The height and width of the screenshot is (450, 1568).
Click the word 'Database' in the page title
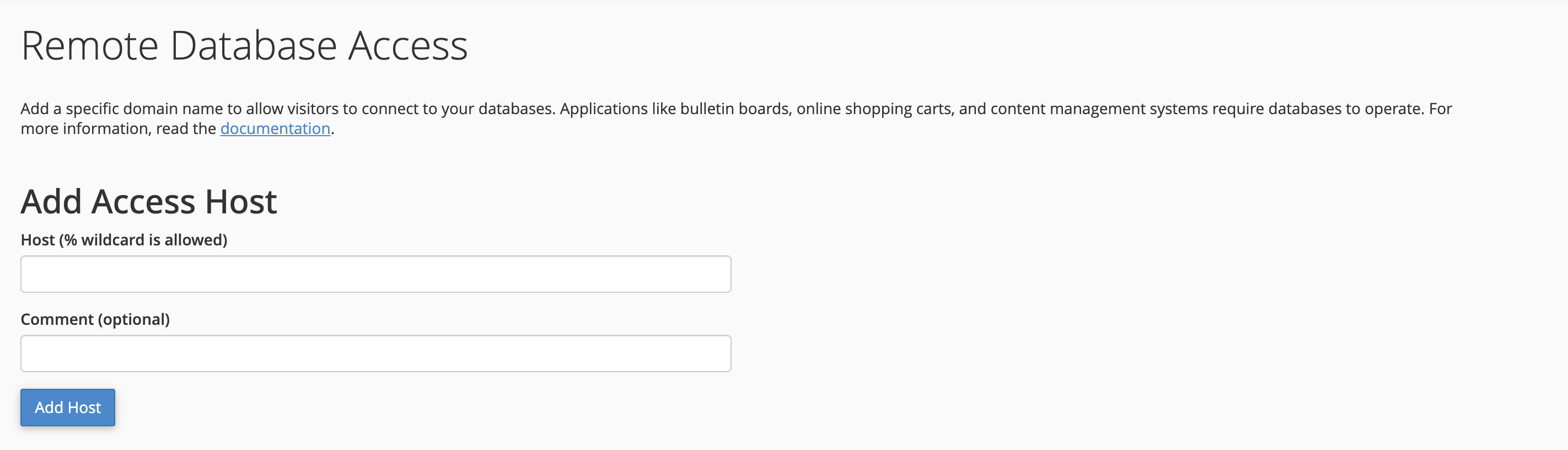coord(253,46)
